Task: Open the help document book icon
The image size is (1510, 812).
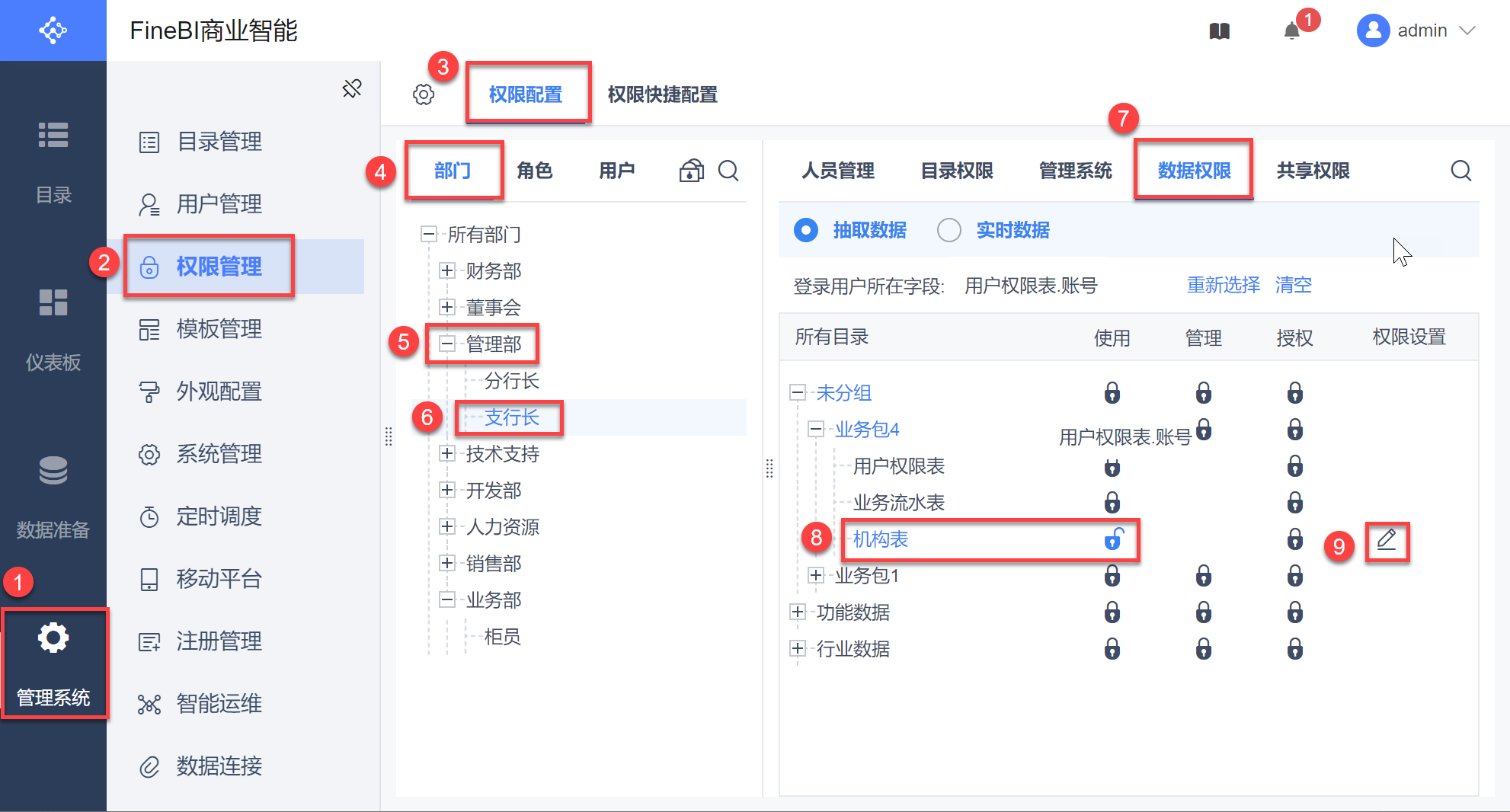Action: [1220, 31]
